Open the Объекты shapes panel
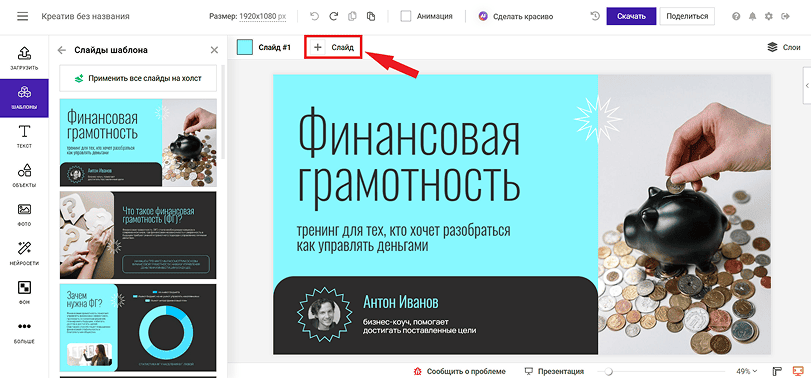This screenshot has height=378, width=811. point(24,176)
